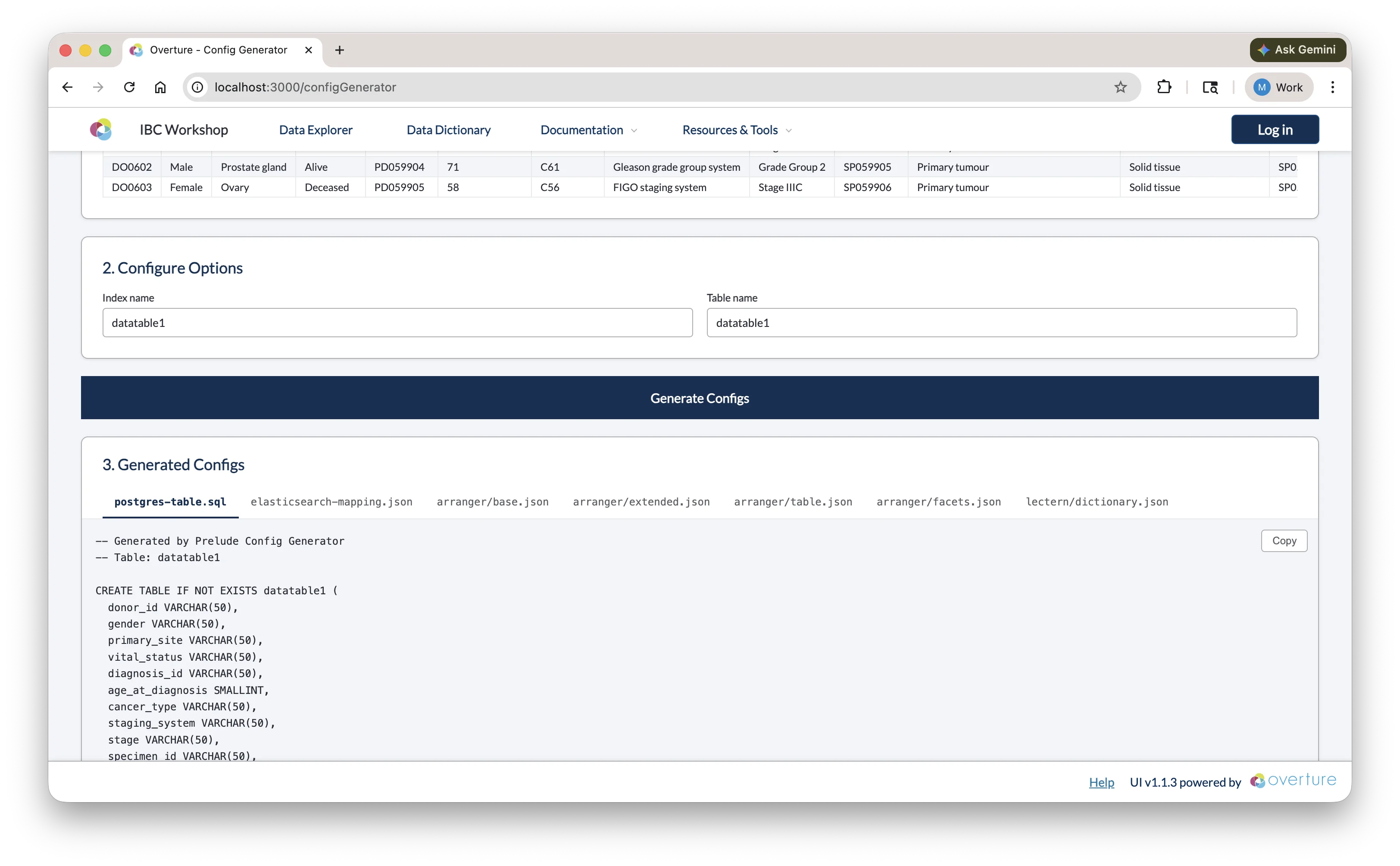The image size is (1400, 866).
Task: Open the browser extensions puzzle icon
Action: [1164, 87]
